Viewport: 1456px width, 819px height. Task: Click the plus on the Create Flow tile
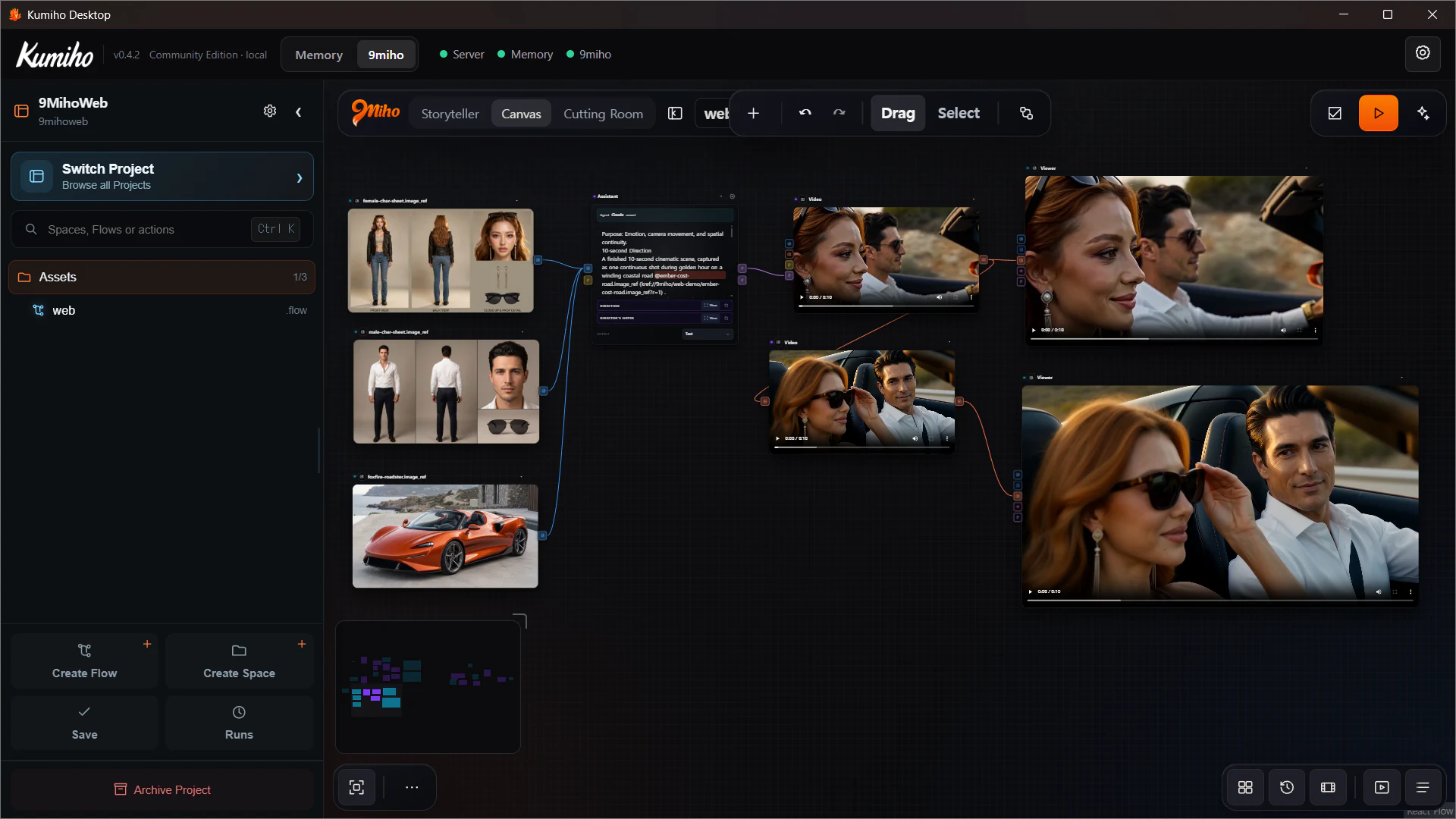tap(147, 644)
